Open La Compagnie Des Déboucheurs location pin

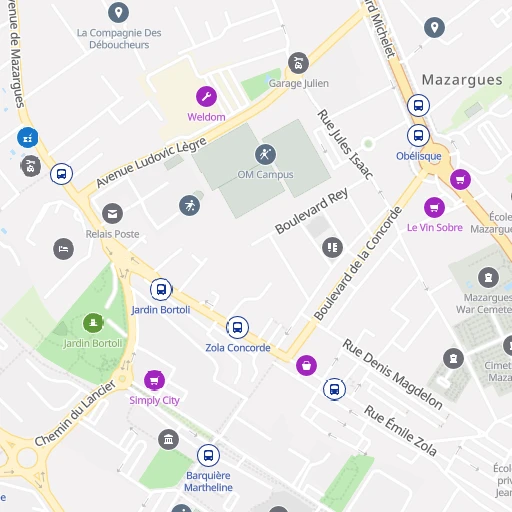[x=118, y=13]
